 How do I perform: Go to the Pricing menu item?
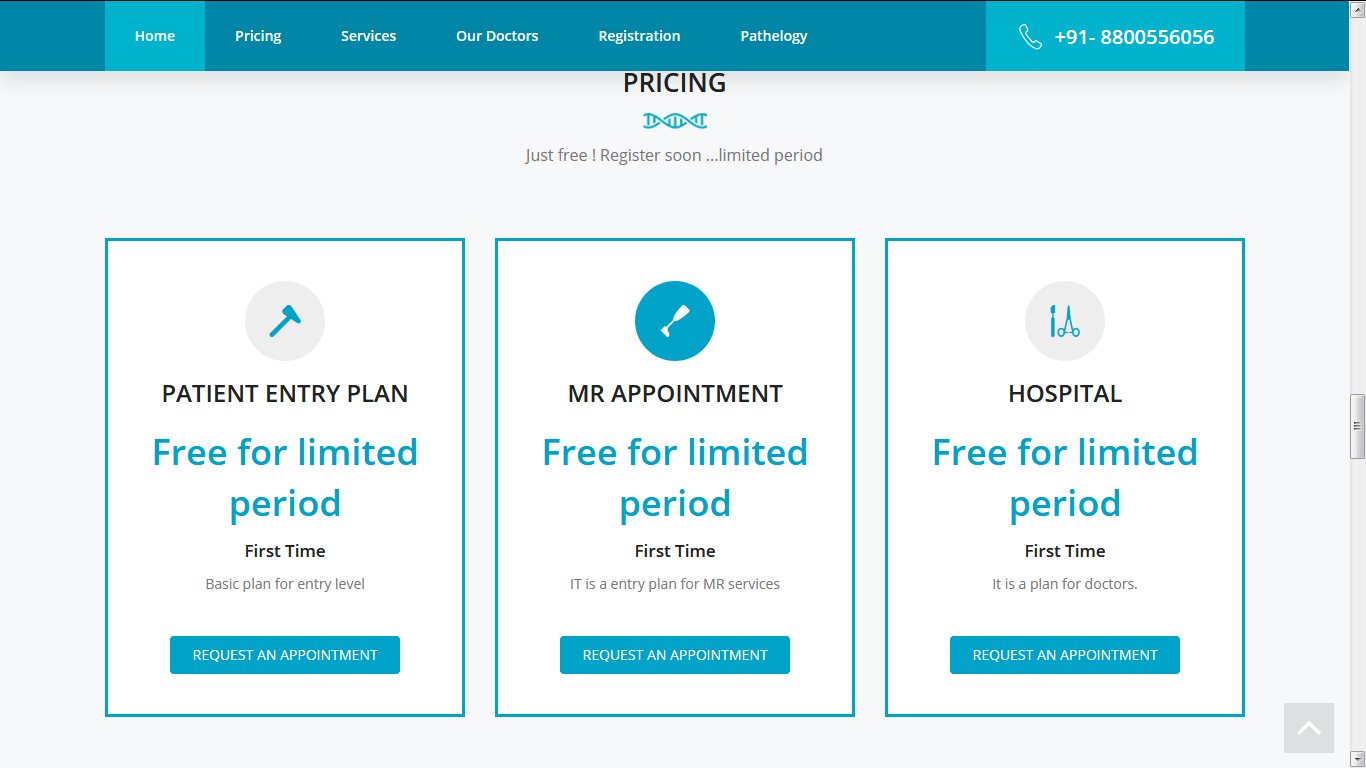[258, 36]
